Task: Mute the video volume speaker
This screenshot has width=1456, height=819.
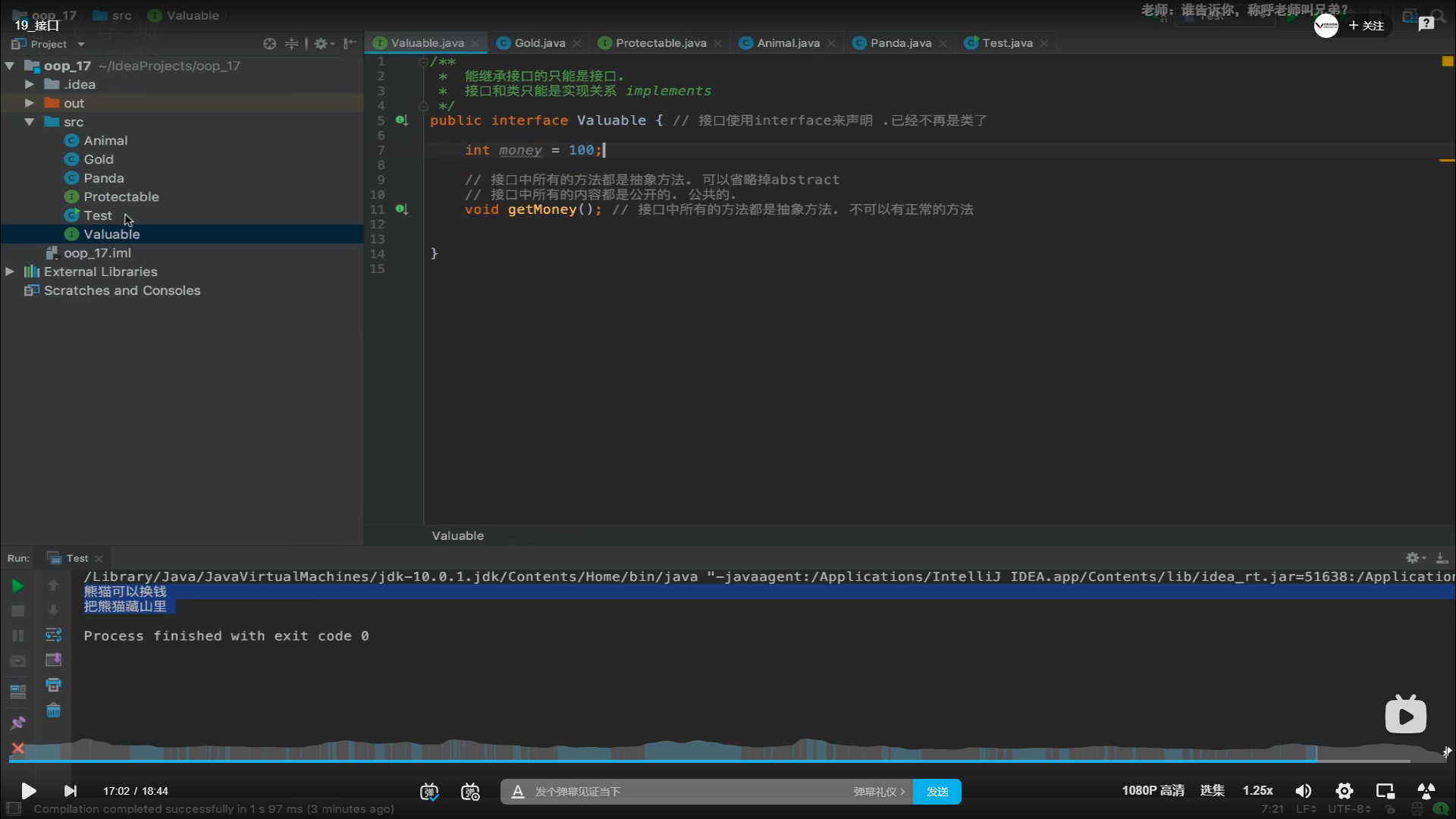Action: point(1303,791)
